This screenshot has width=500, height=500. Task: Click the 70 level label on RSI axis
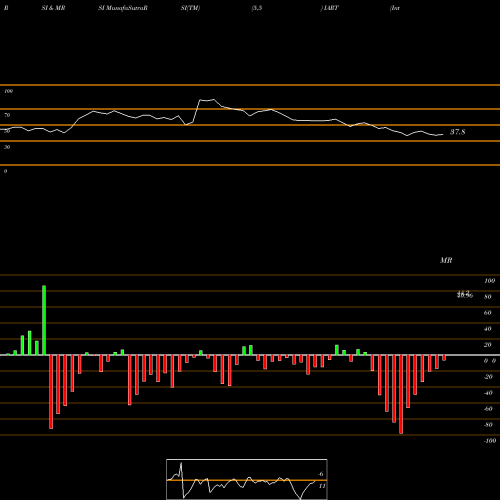click(7, 115)
